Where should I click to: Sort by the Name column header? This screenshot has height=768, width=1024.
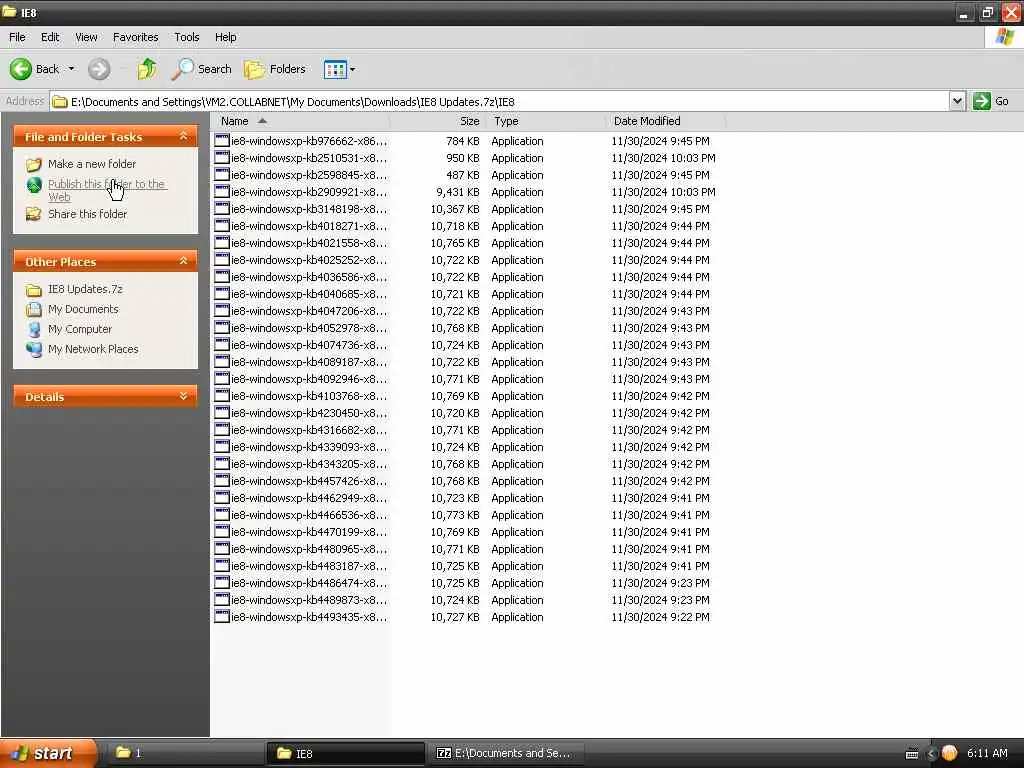pos(300,121)
